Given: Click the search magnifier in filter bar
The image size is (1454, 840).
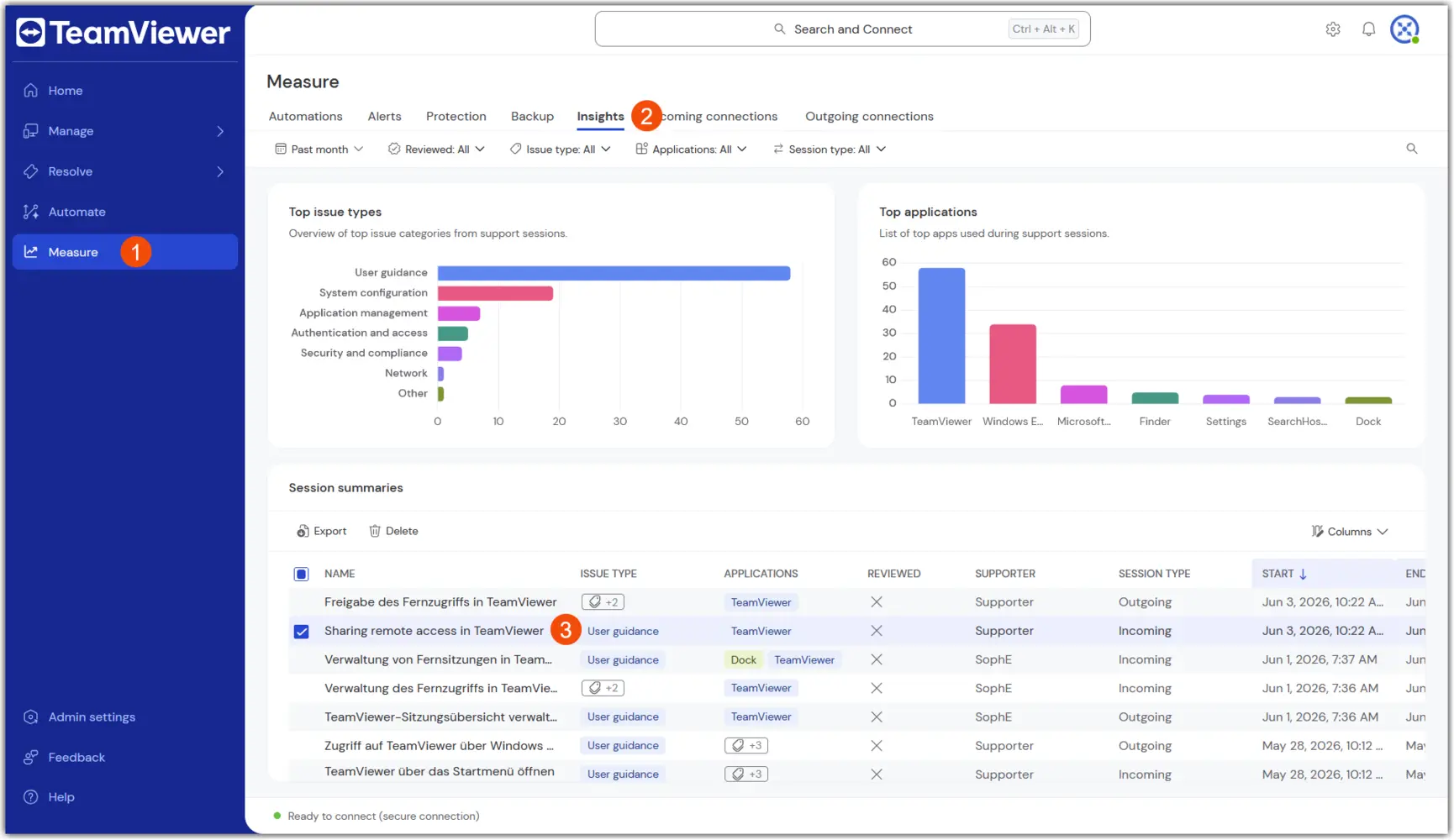Looking at the screenshot, I should 1412,149.
